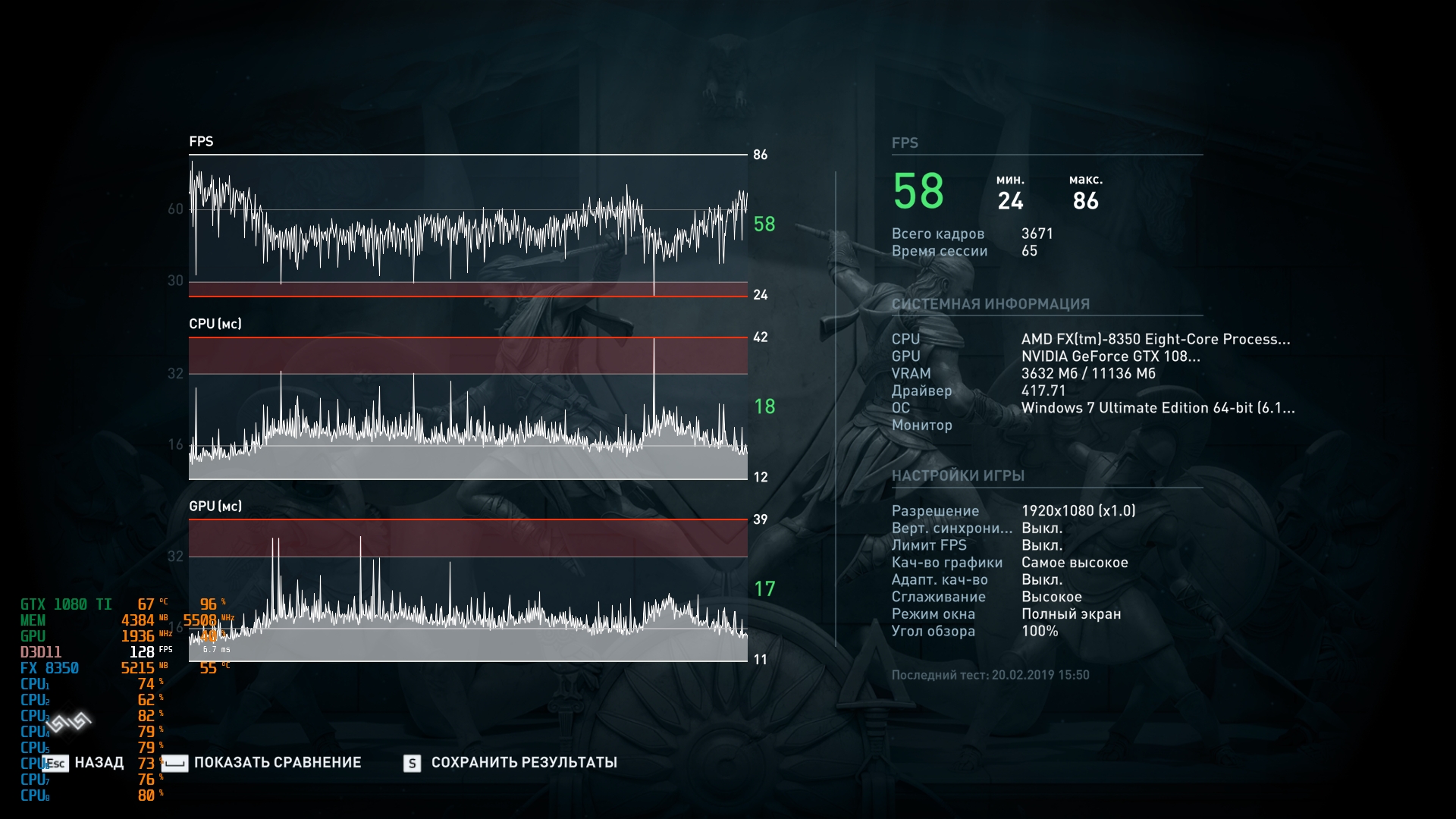1456x819 pixels.
Task: Click the GTX 1080 TI overlay label
Action: click(66, 604)
